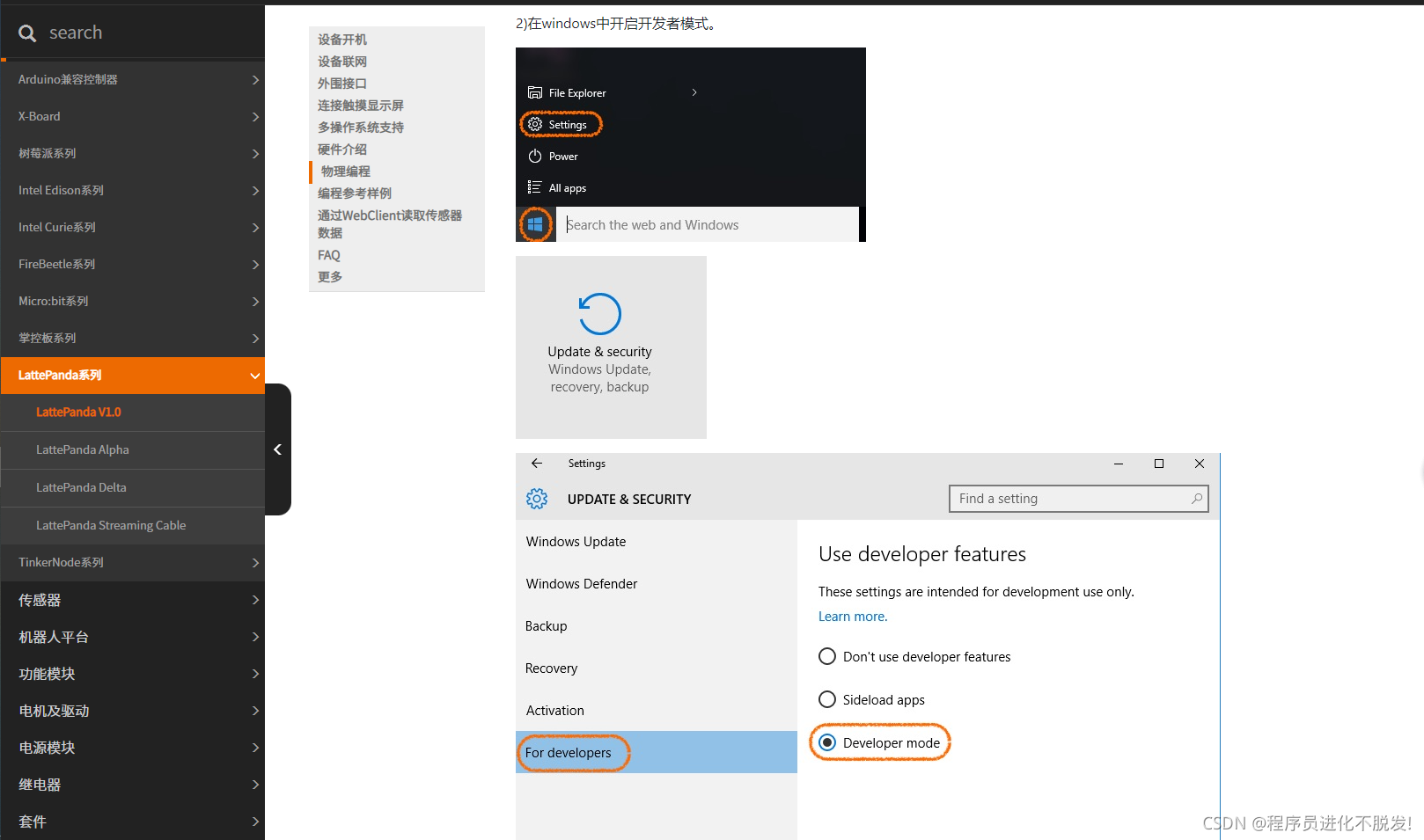
Task: Close the Settings window
Action: (1200, 464)
